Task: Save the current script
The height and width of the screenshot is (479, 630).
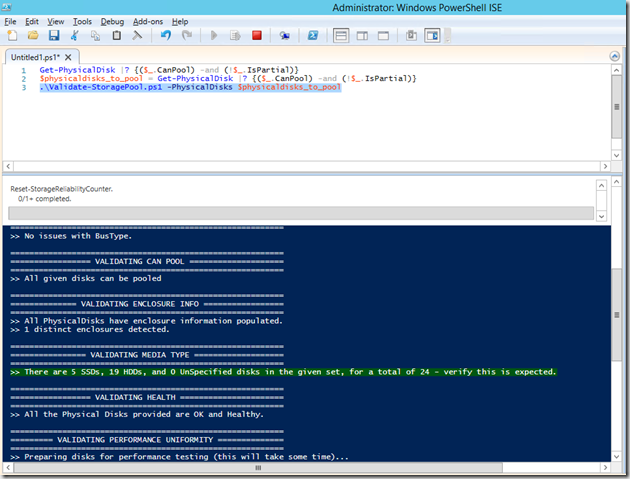Action: [54, 36]
